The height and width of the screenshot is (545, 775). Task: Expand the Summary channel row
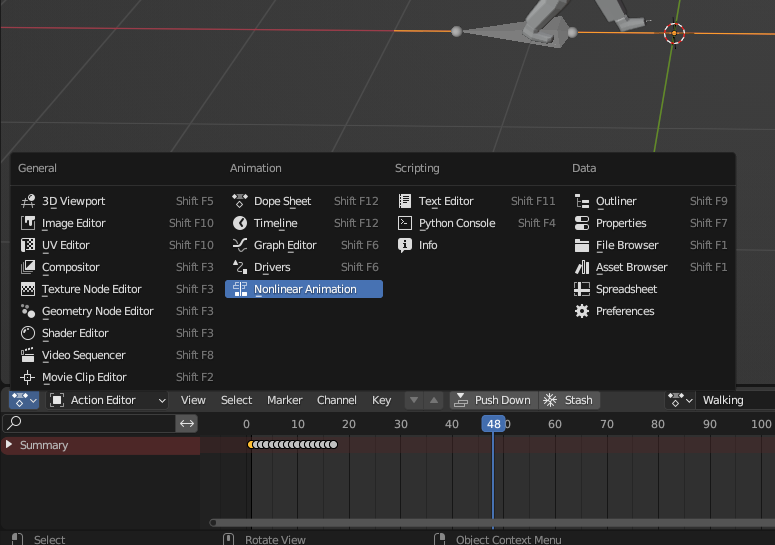[x=10, y=445]
